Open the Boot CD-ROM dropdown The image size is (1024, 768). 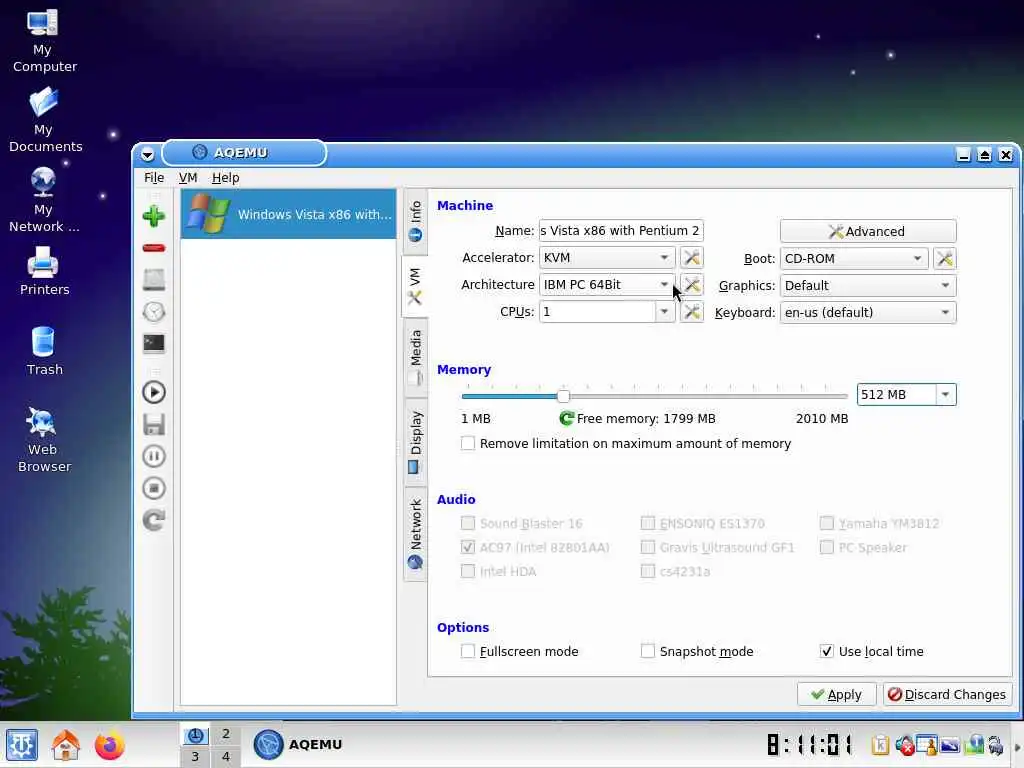(854, 259)
